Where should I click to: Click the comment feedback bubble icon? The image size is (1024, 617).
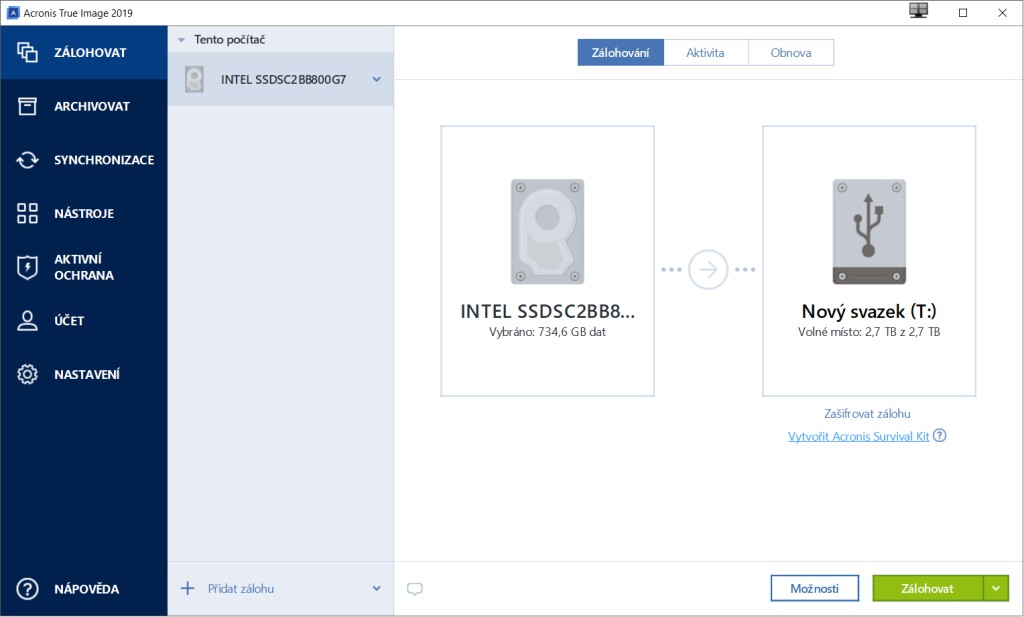pos(415,589)
